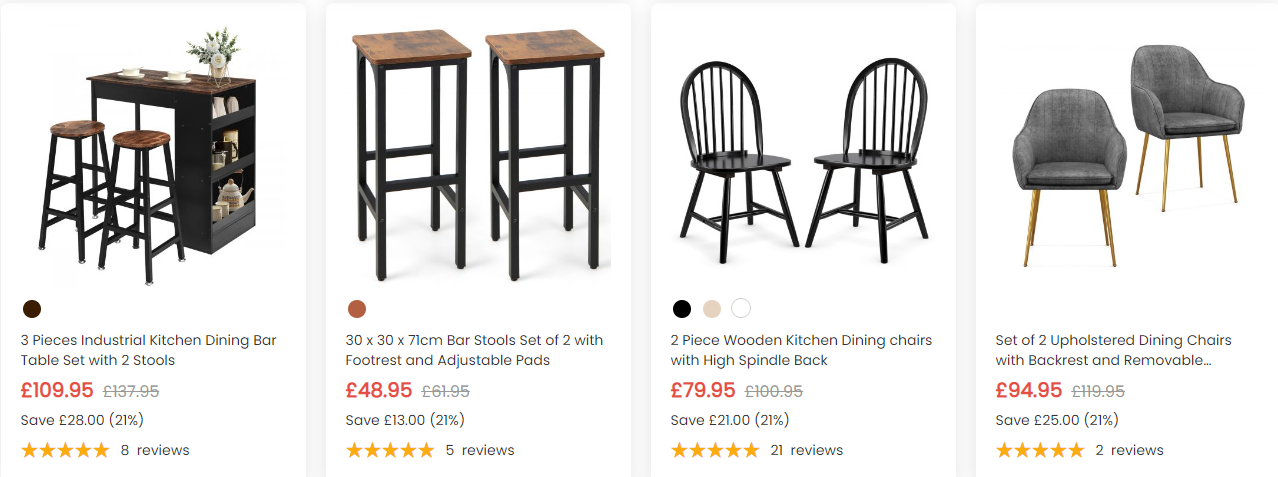1278x477 pixels.
Task: Click star rating of the bar table set
Action: point(65,450)
